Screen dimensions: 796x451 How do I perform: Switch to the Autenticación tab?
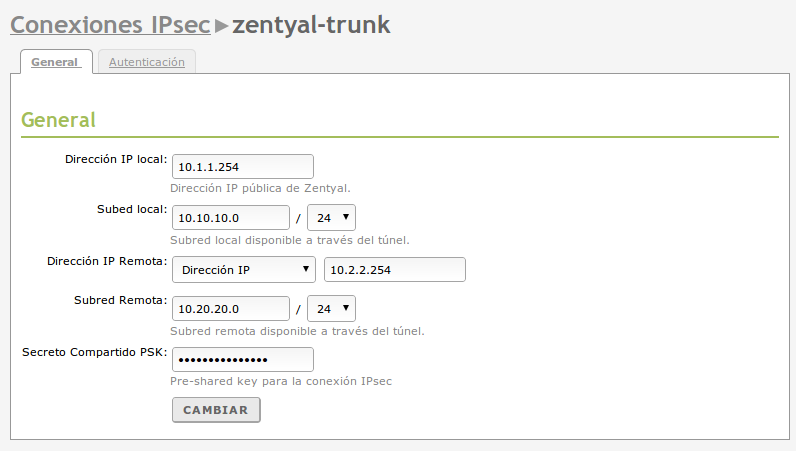tap(147, 62)
